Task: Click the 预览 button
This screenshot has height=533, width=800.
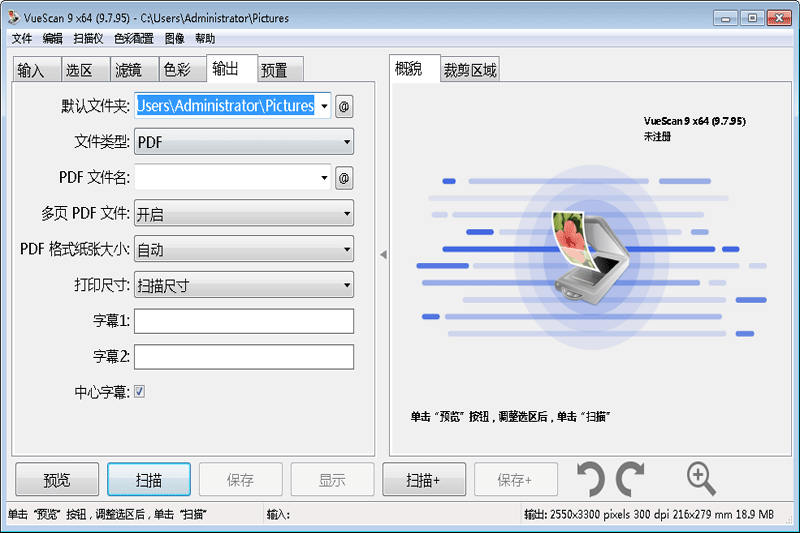Action: click(x=57, y=479)
